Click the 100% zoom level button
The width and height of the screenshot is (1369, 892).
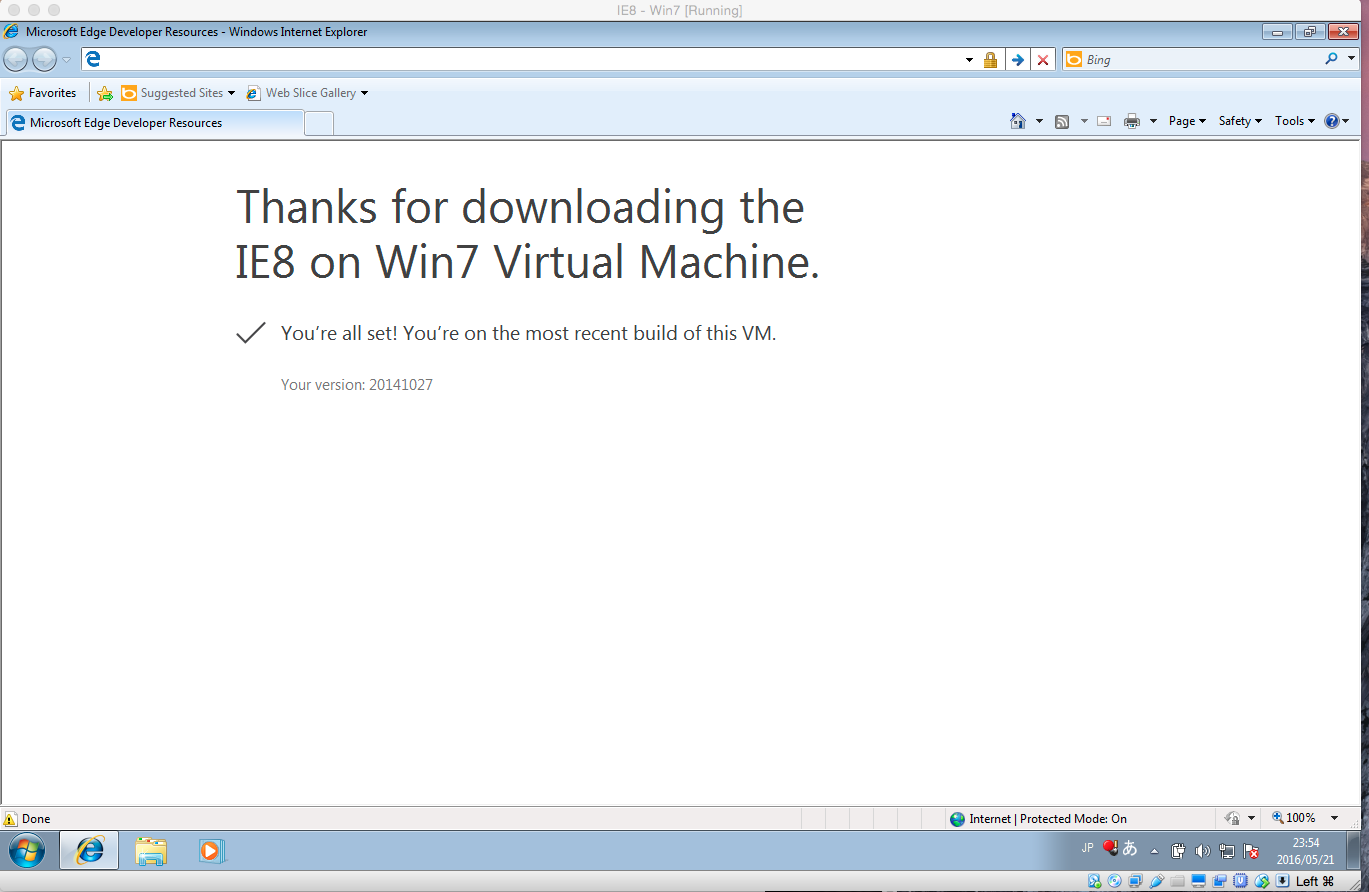(1294, 818)
